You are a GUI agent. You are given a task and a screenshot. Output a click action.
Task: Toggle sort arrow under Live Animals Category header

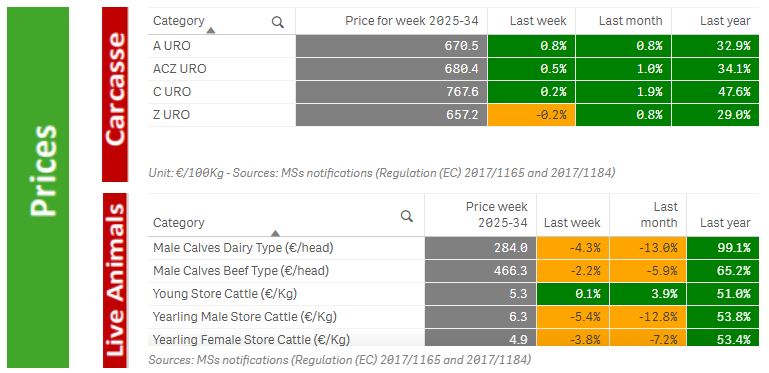coord(276,233)
